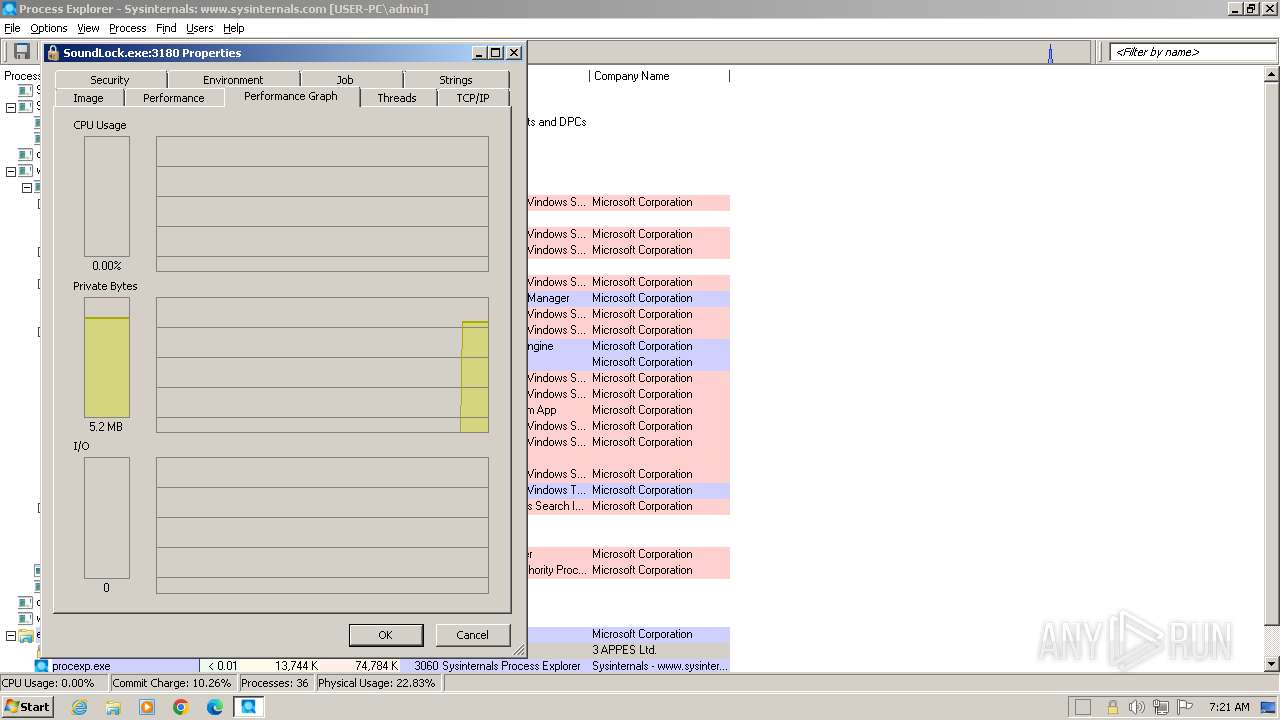Click the SoundLock padlock icon in the dialog title
Viewport: 1280px width, 720px height.
(53, 53)
